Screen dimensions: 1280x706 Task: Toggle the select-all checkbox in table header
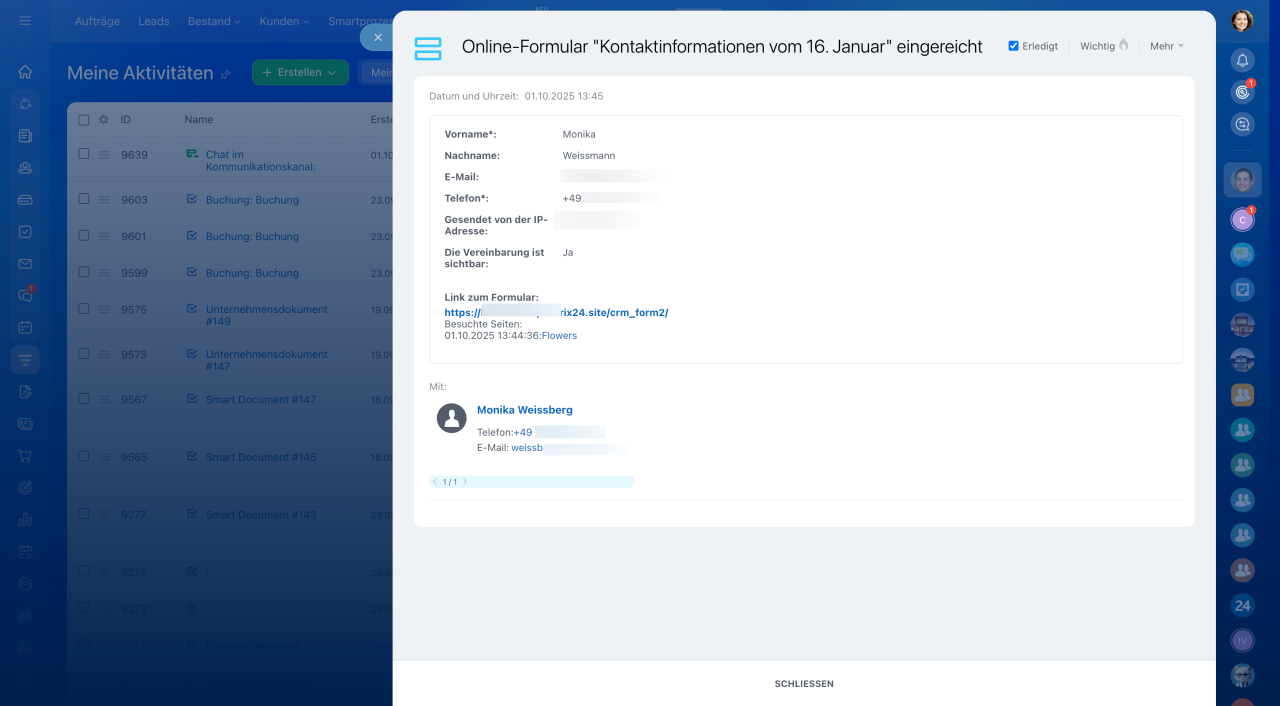coord(84,119)
